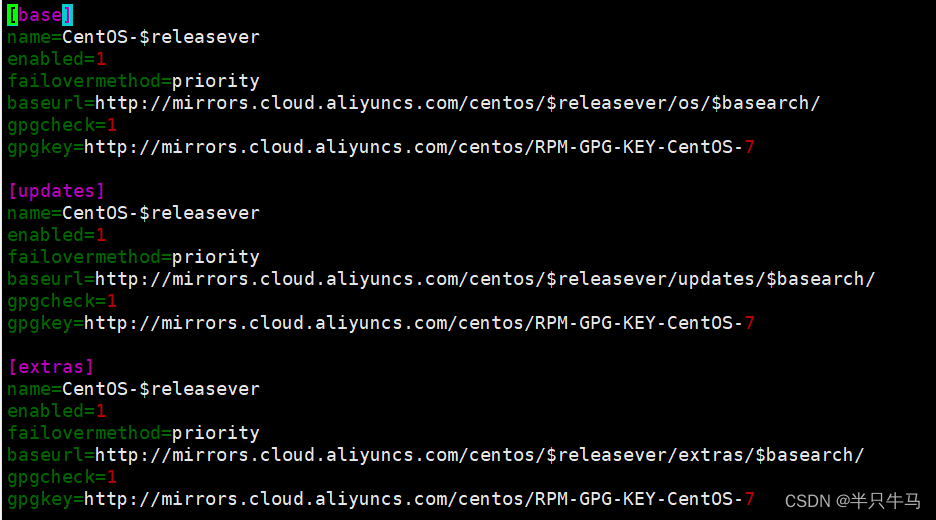Click the gpgkey URL under the [updates] section
Image resolution: width=936 pixels, height=520 pixels.
pyautogui.click(x=418, y=323)
